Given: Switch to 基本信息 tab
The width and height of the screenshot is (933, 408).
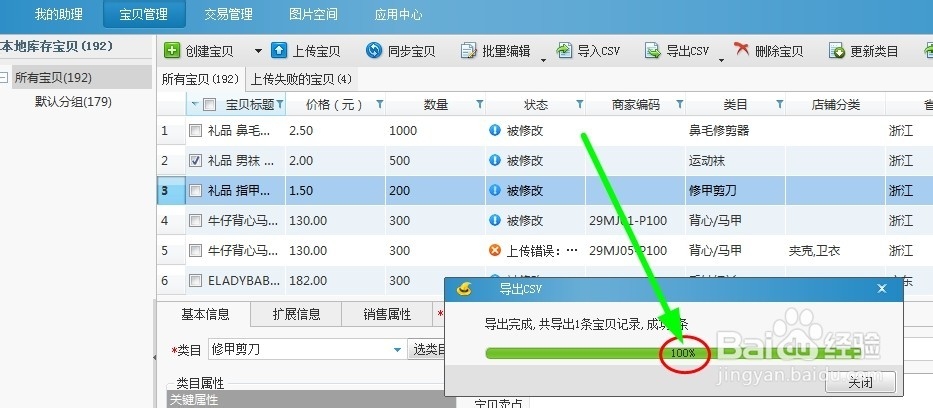Looking at the screenshot, I should [x=205, y=315].
